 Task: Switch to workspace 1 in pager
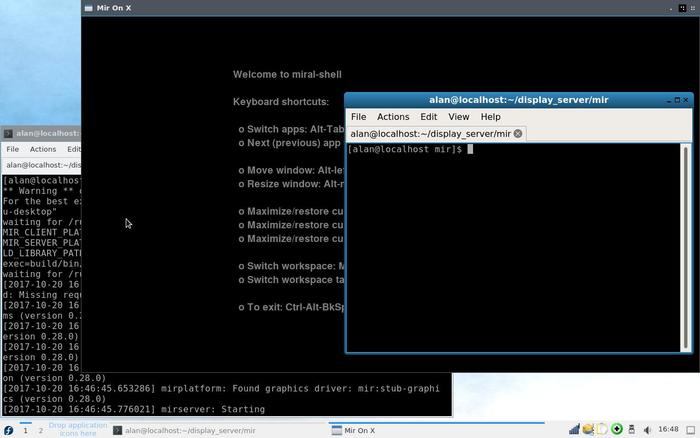[x=26, y=430]
